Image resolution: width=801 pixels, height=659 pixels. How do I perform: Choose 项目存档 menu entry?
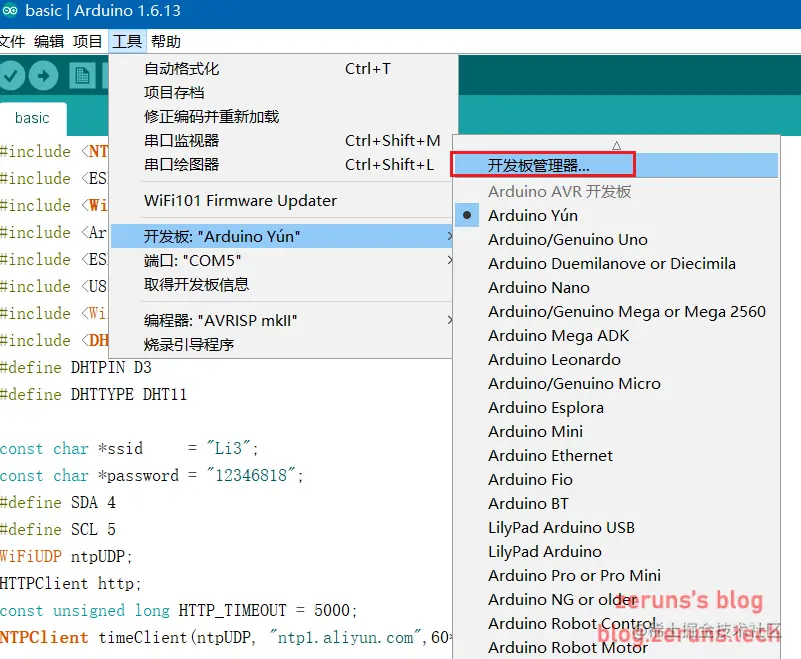click(x=281, y=92)
